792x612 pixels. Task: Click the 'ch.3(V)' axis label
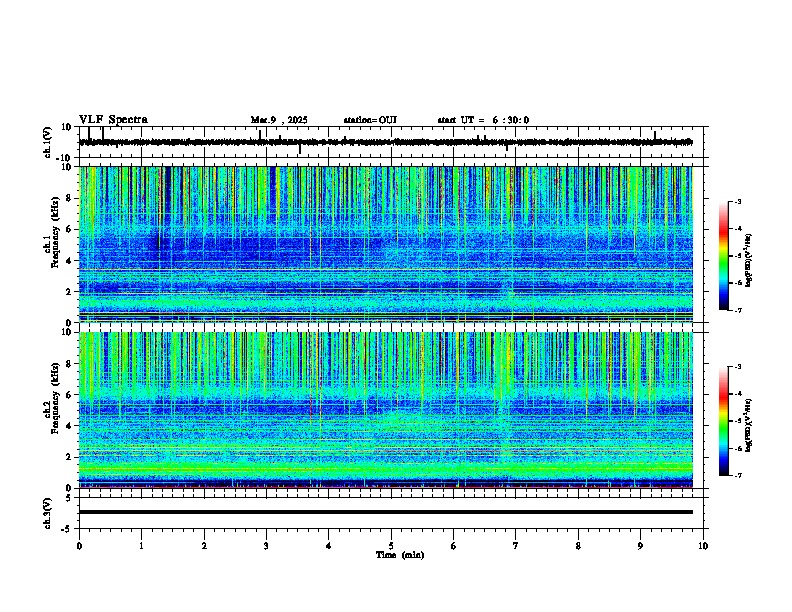[x=48, y=514]
